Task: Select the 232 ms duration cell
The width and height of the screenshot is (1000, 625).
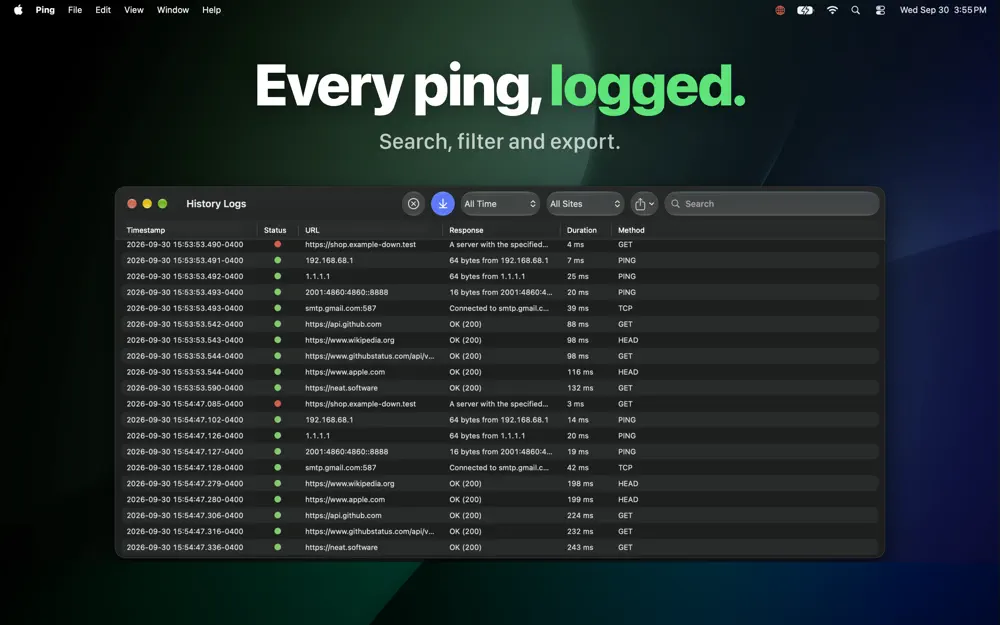Action: (x=580, y=531)
